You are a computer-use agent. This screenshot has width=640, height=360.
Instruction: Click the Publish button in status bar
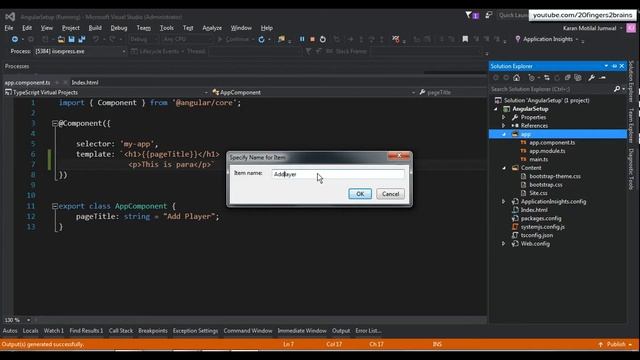point(616,344)
